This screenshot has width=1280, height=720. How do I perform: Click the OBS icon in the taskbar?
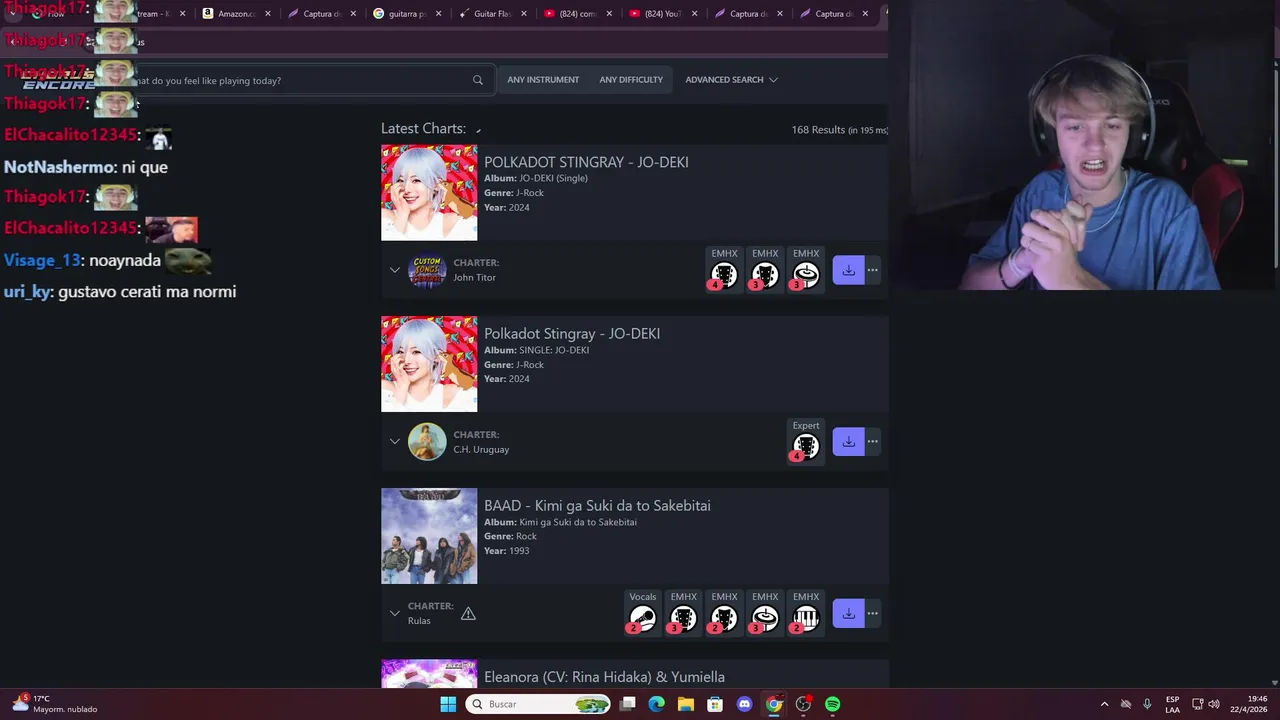[803, 704]
